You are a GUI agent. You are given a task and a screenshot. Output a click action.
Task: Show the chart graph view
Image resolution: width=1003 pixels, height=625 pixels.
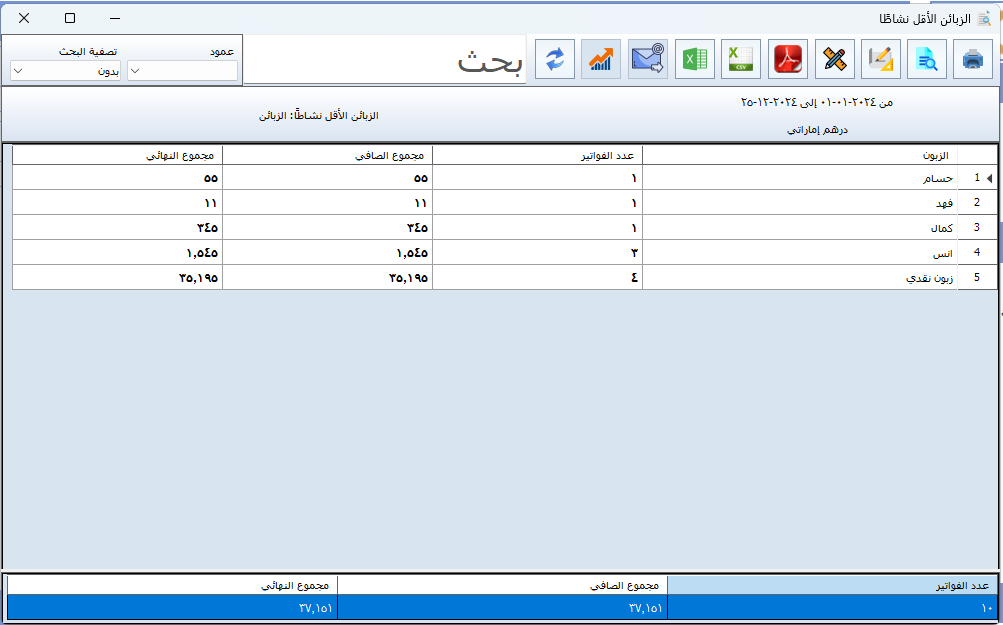coord(601,60)
